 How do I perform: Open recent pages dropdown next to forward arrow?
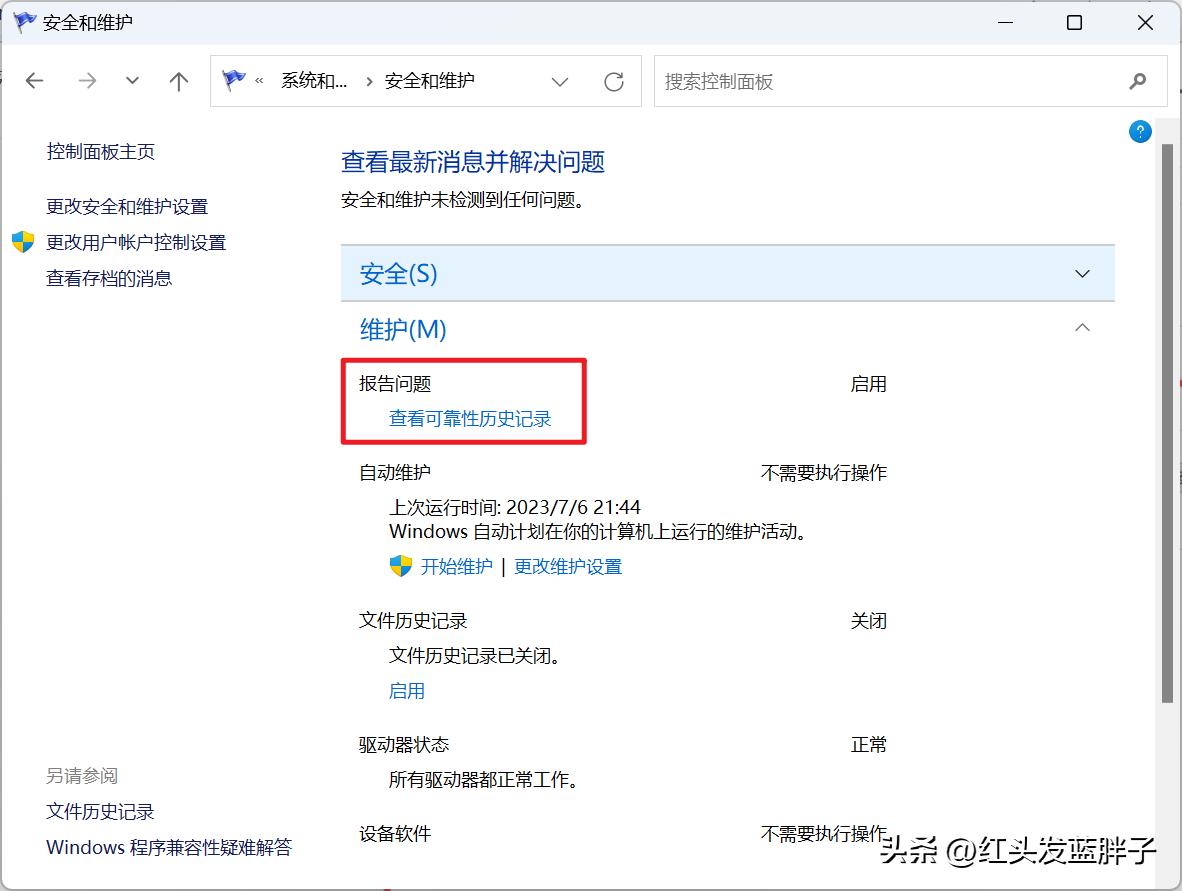(131, 81)
